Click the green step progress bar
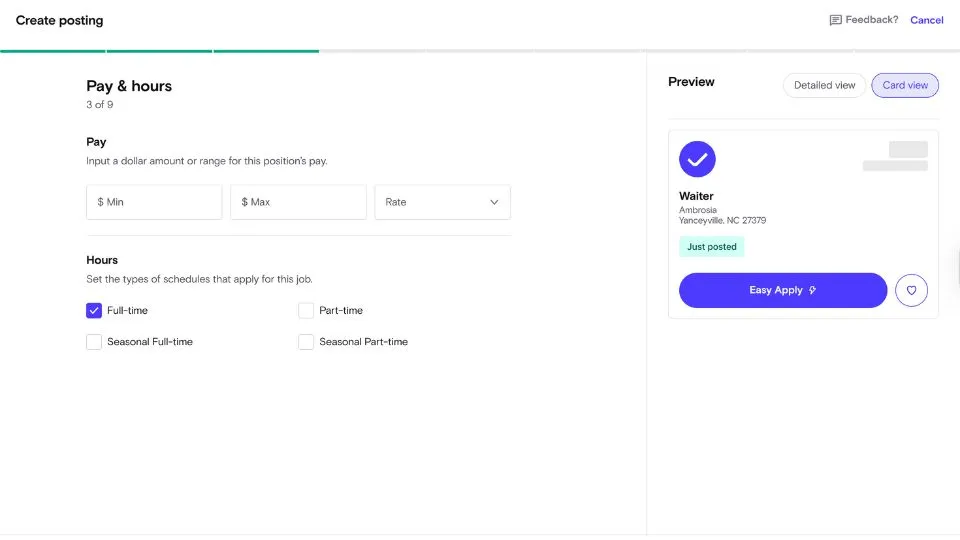 click(159, 51)
